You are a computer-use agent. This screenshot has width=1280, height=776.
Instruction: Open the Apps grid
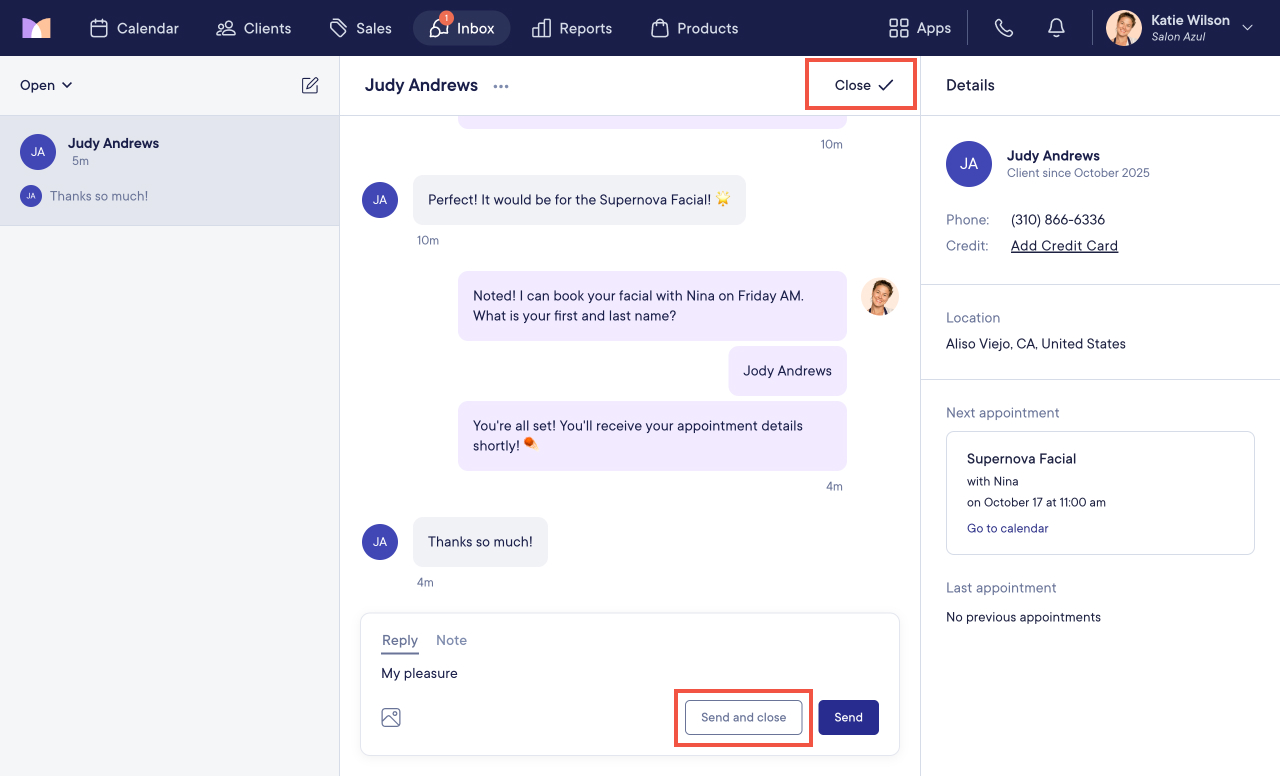[919, 28]
